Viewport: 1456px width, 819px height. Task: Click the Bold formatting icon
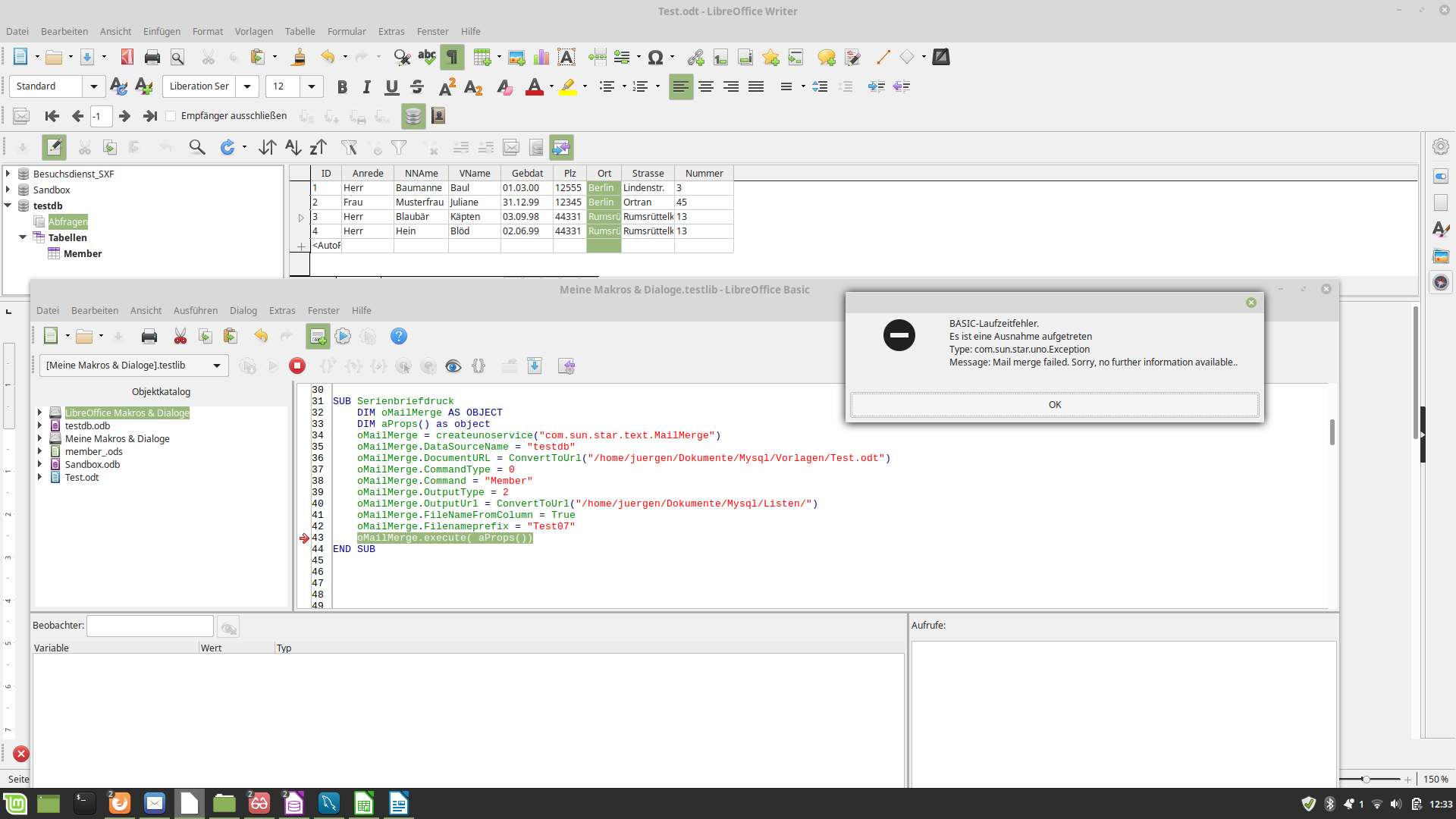[342, 86]
